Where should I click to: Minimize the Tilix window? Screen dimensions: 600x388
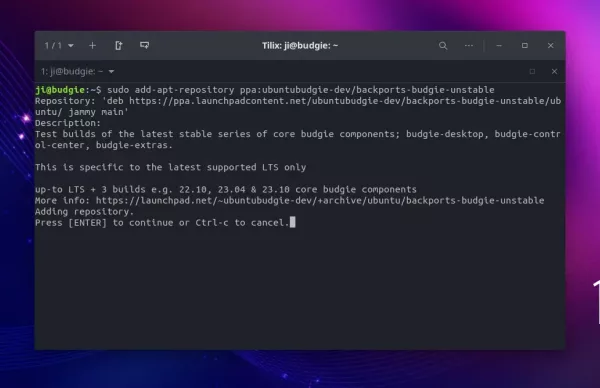coord(499,46)
